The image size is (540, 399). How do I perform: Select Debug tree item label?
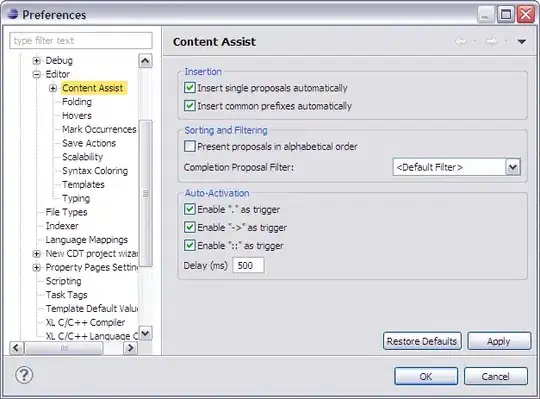pyautogui.click(x=59, y=61)
